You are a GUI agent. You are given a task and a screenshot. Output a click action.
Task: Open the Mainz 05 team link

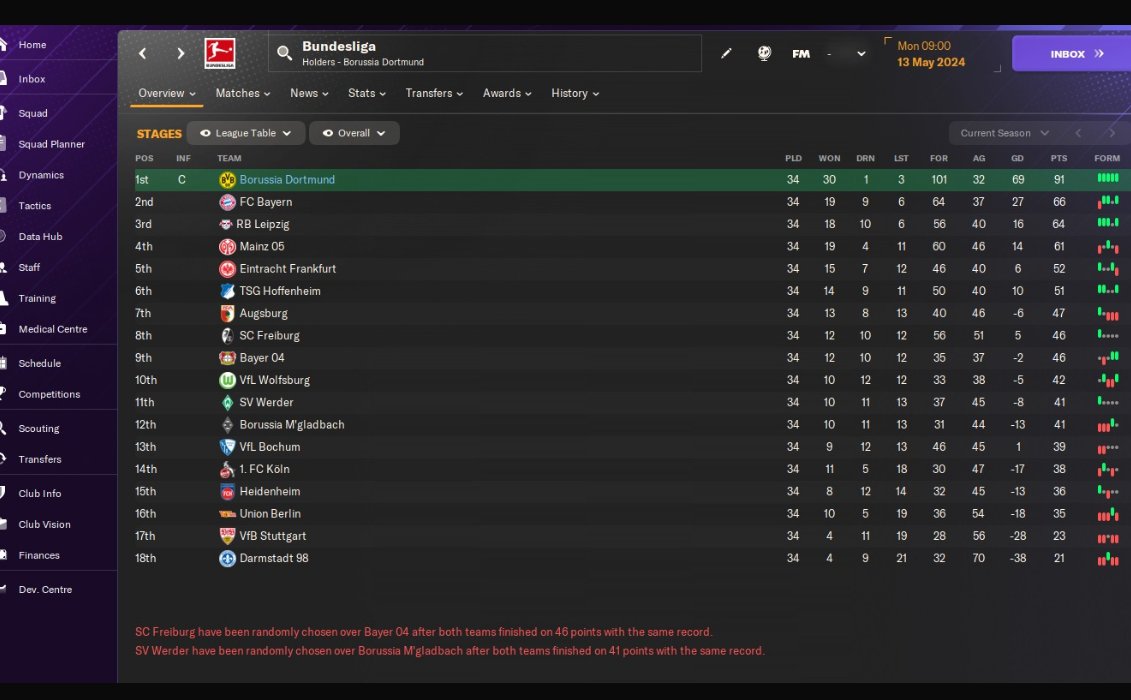coord(262,247)
